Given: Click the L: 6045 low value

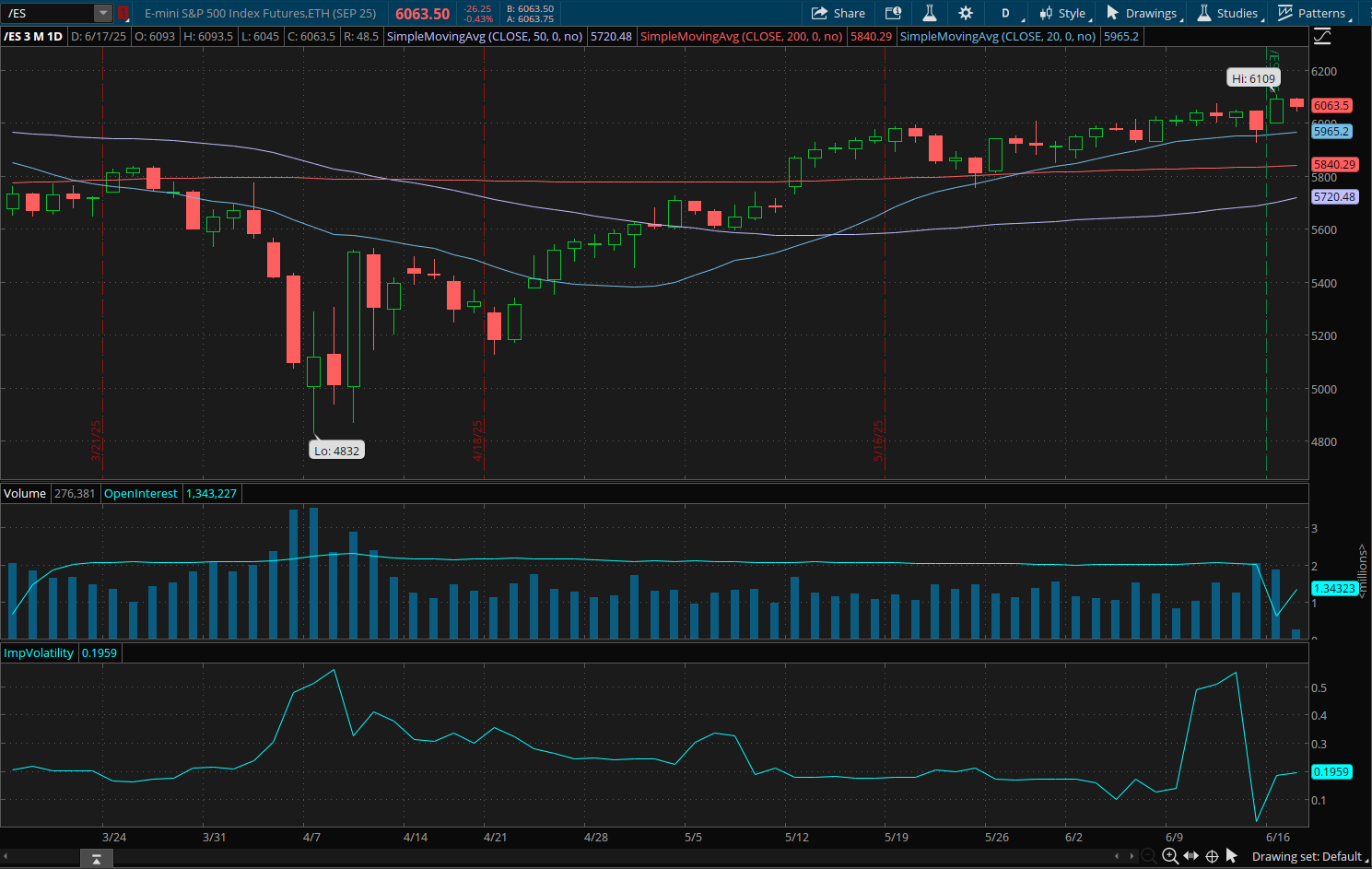Looking at the screenshot, I should [x=261, y=36].
